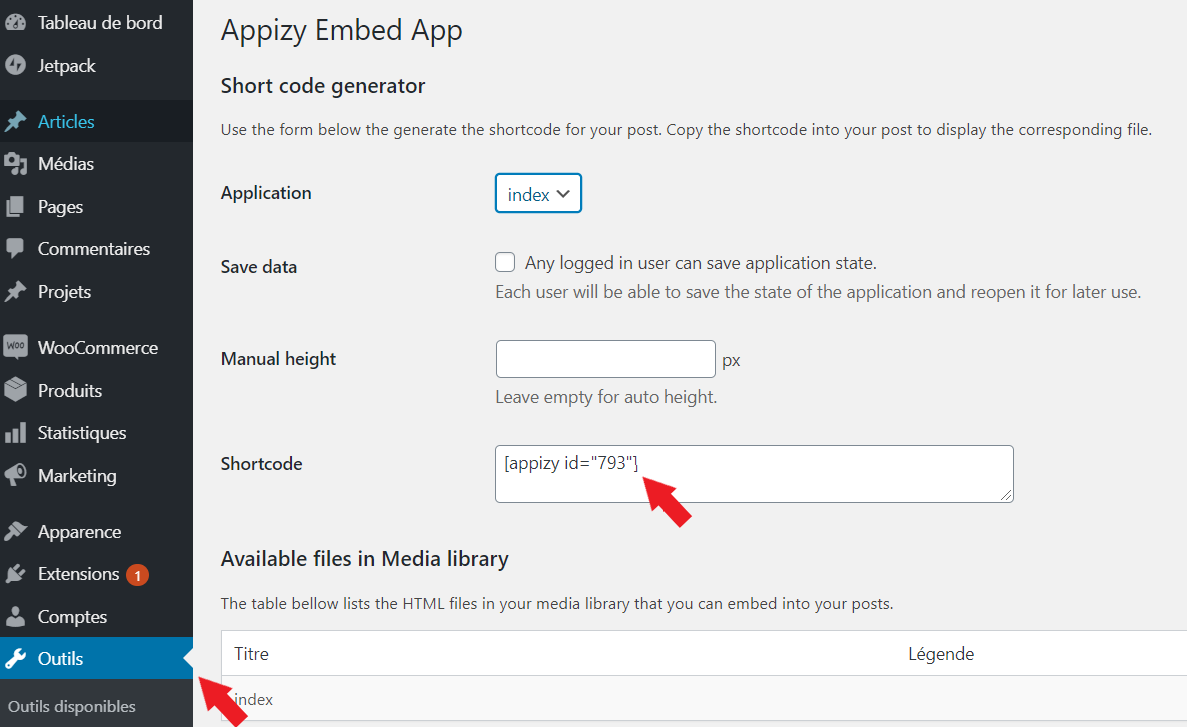Open the Application index dropdown
Image resolution: width=1187 pixels, height=727 pixels.
click(x=538, y=194)
